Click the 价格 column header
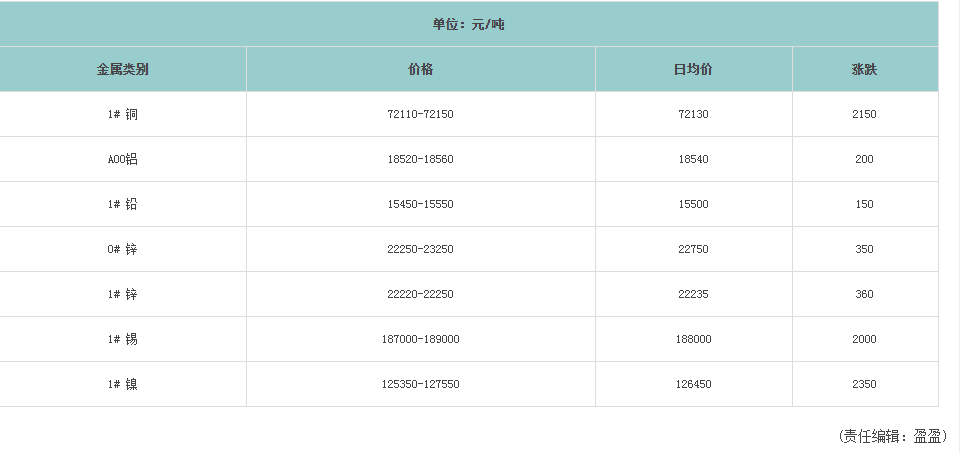 [421, 70]
